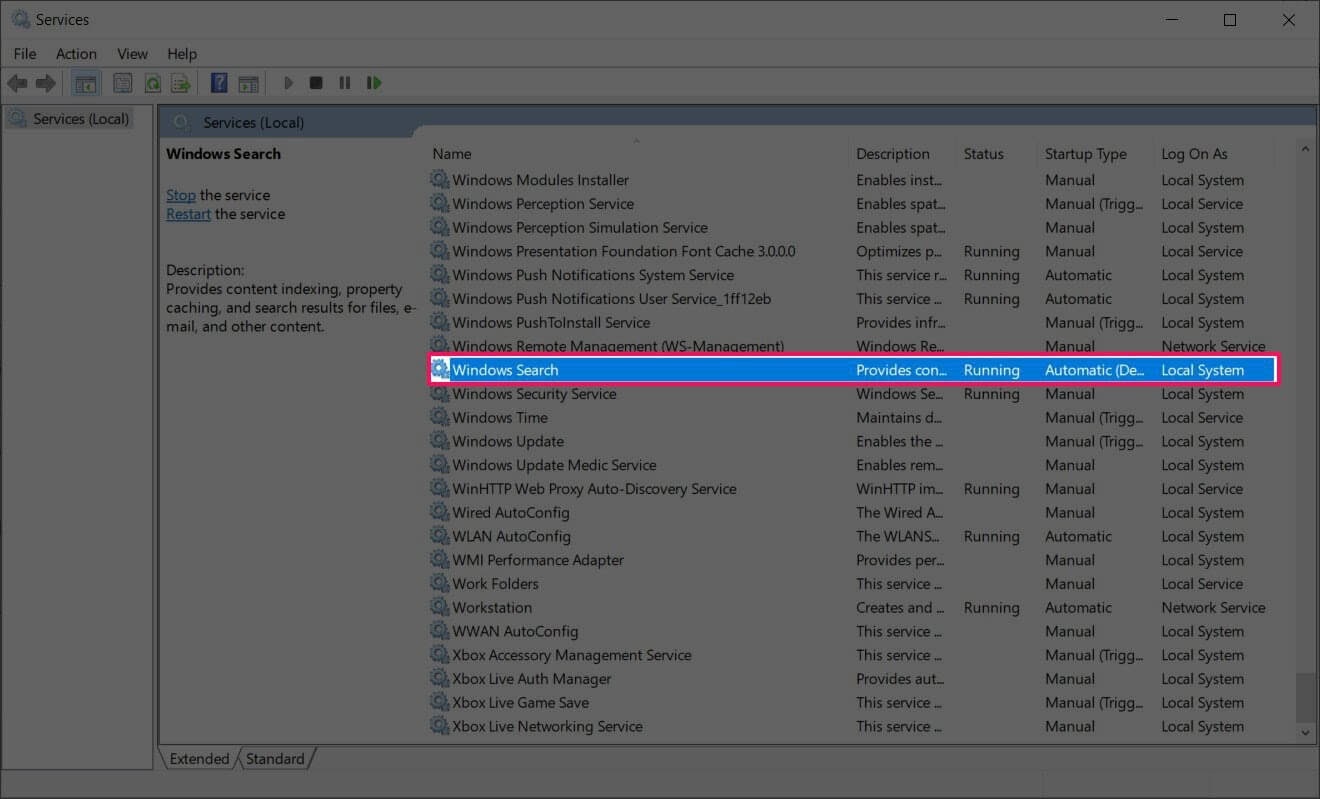Click the scroll down arrow of services list
The height and width of the screenshot is (799, 1320).
[x=1304, y=733]
